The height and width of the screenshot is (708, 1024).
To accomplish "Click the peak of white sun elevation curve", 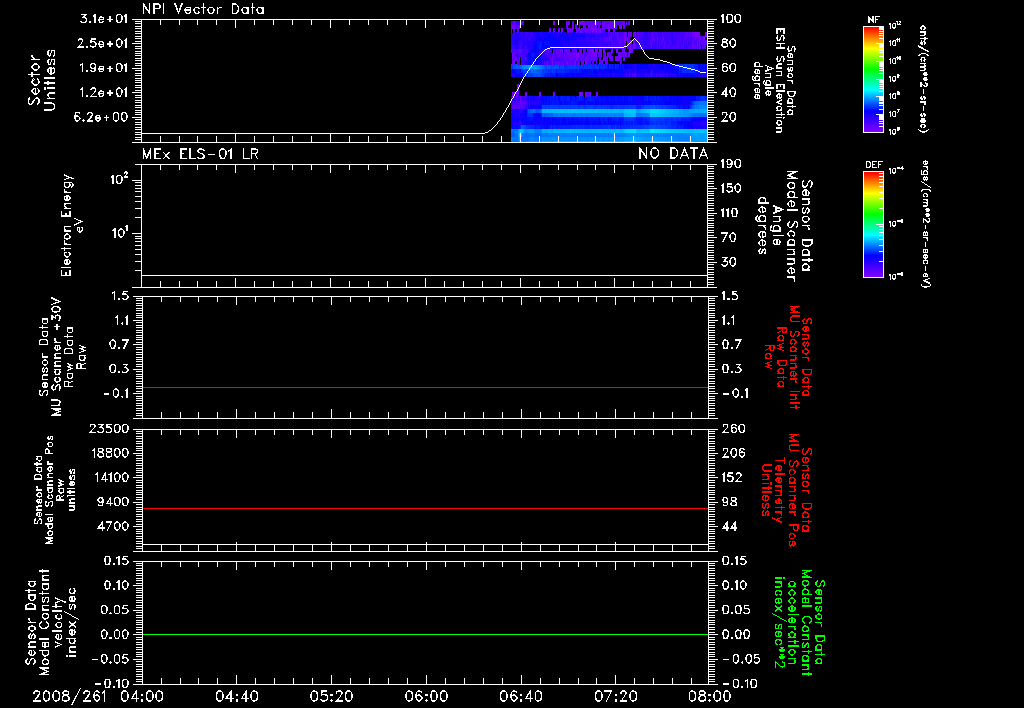I will (x=635, y=39).
